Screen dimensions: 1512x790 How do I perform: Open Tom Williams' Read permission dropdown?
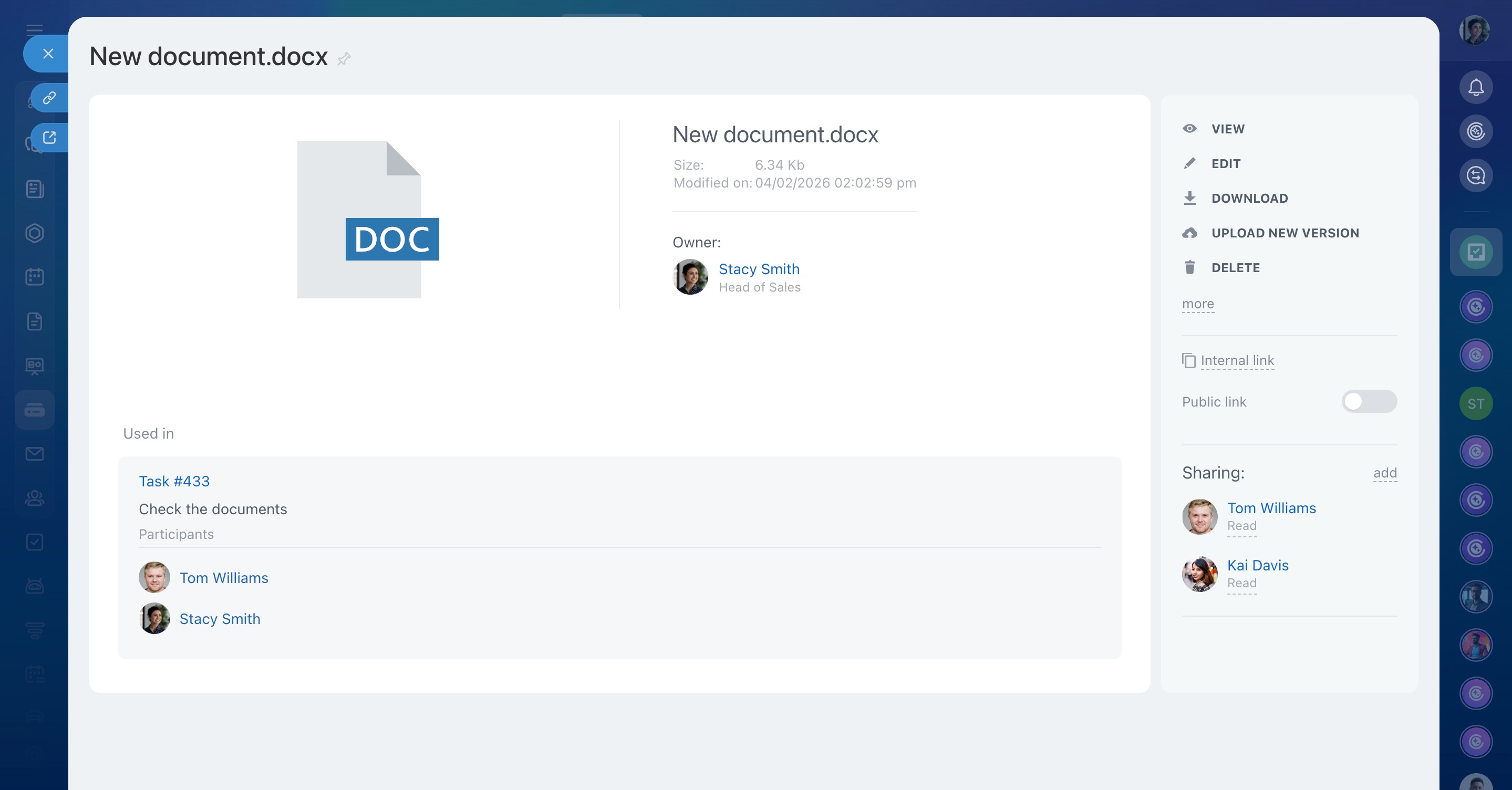pos(1241,526)
